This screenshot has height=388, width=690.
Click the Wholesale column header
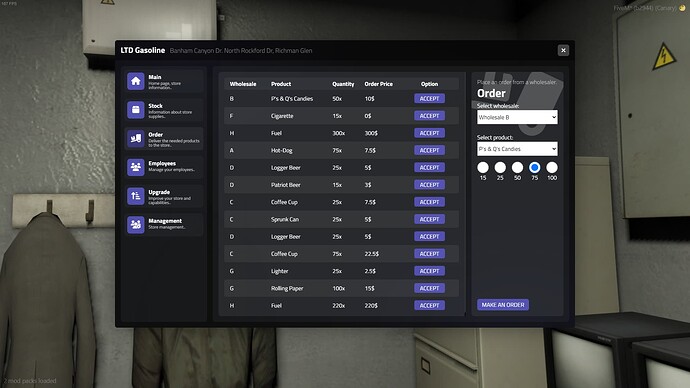coord(243,84)
